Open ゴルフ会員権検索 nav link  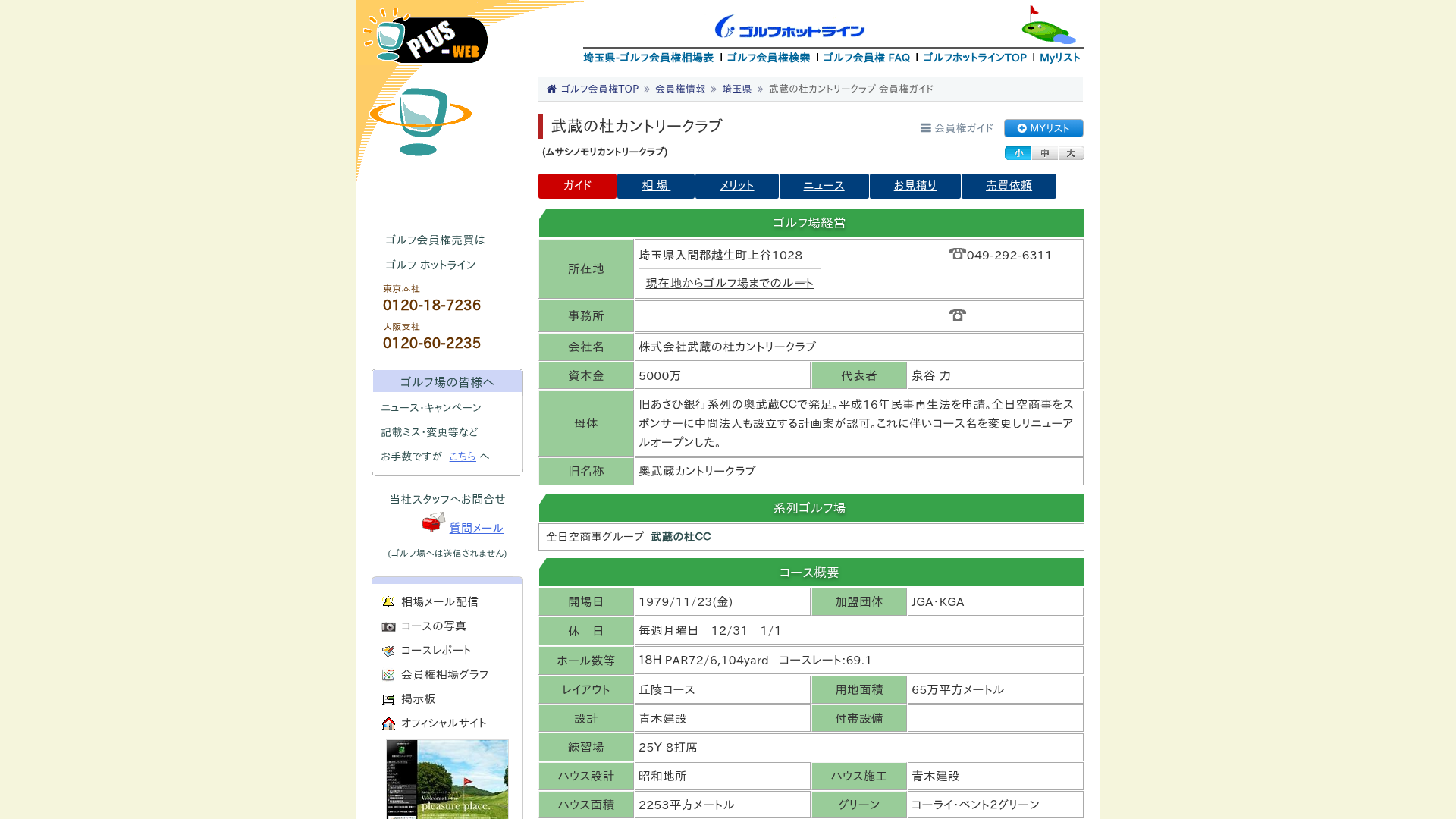(768, 58)
